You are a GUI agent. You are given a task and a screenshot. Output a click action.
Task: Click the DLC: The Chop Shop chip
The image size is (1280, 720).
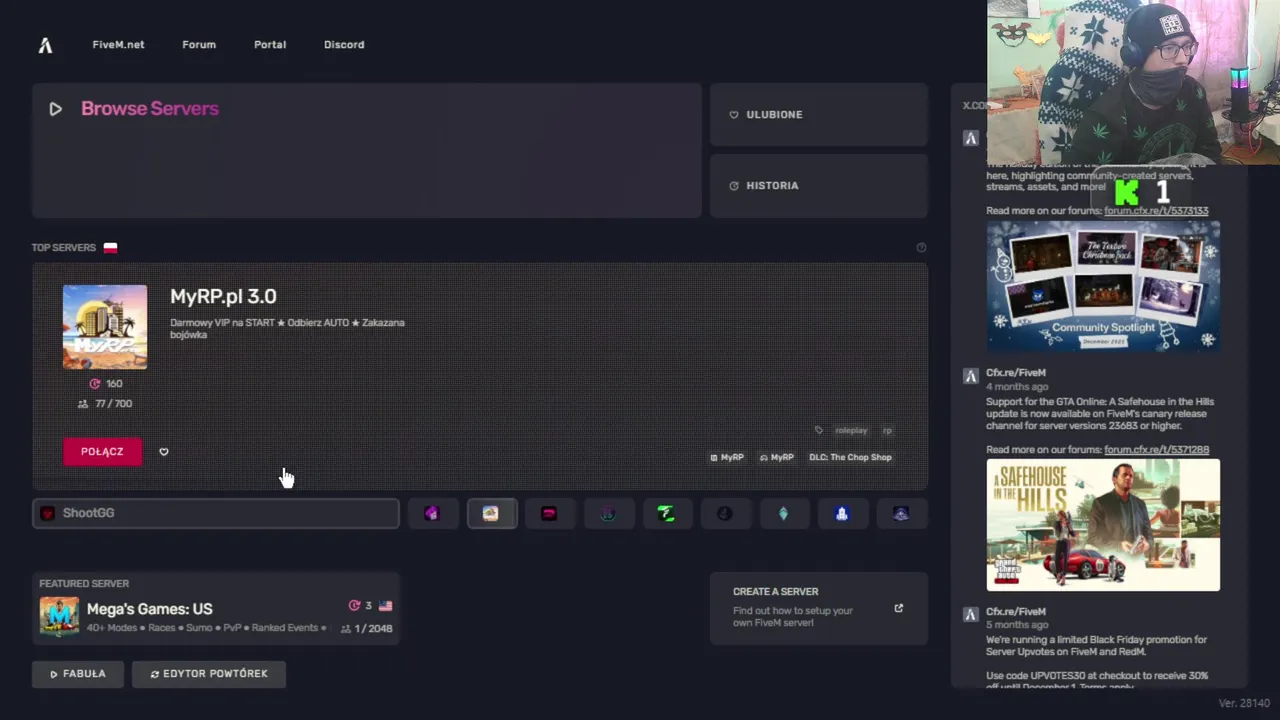(x=850, y=458)
